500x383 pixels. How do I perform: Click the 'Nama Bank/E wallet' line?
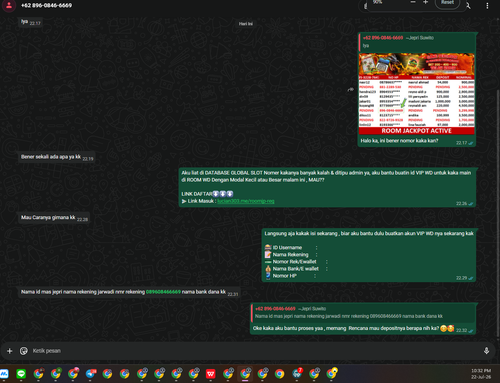coord(295,269)
